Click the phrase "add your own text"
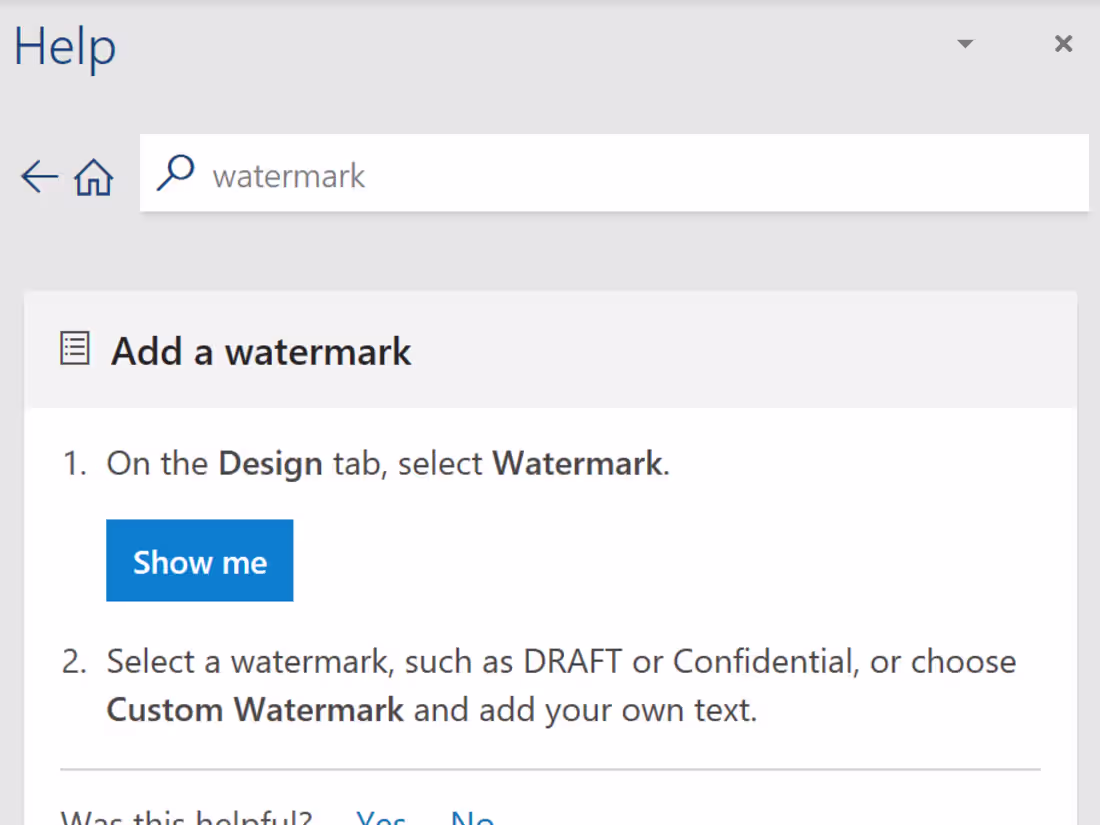The width and height of the screenshot is (1100, 825). click(x=617, y=710)
